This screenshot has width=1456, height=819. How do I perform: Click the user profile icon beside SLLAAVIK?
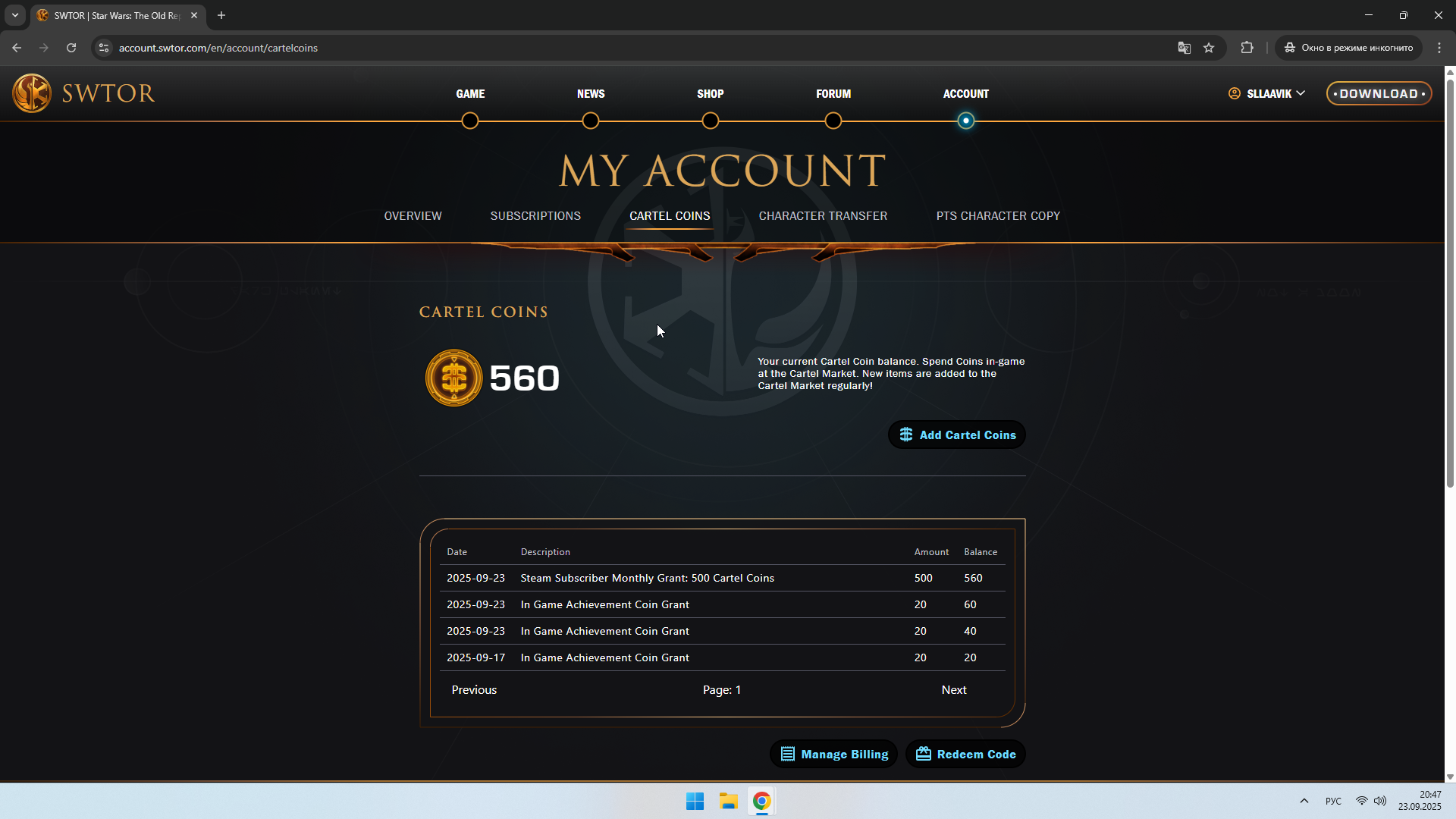[x=1235, y=93]
